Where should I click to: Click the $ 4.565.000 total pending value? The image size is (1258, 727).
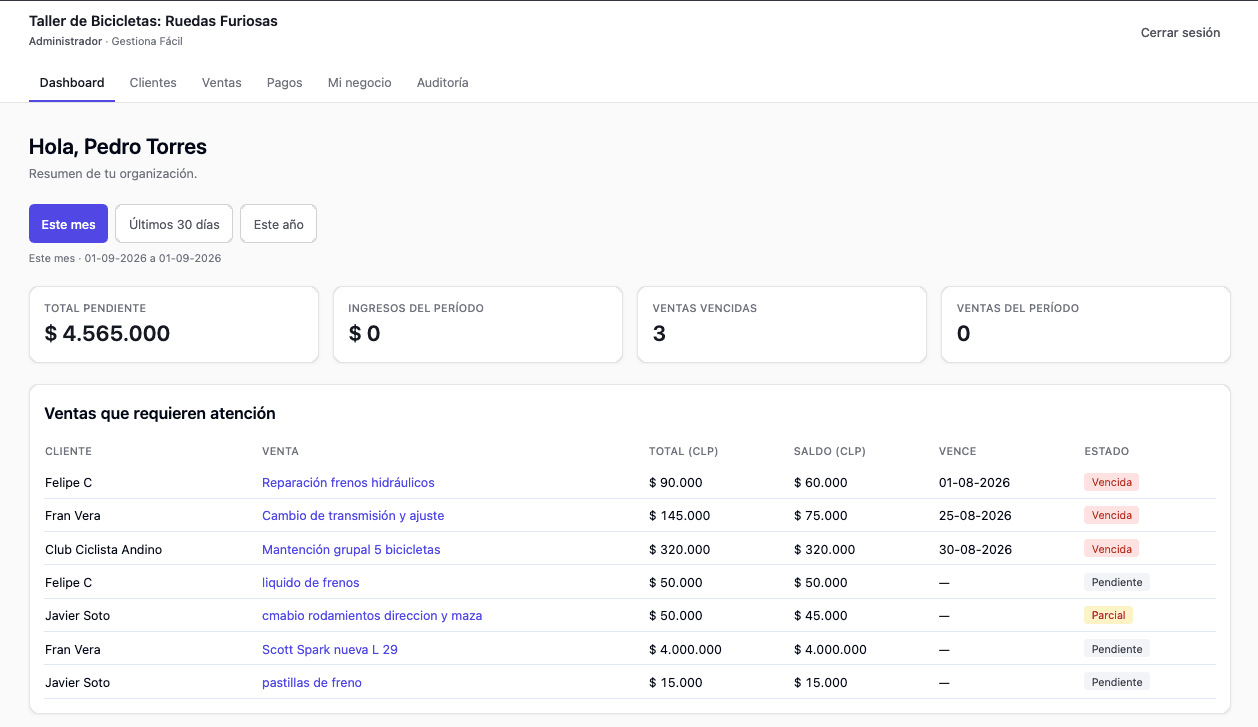[107, 334]
